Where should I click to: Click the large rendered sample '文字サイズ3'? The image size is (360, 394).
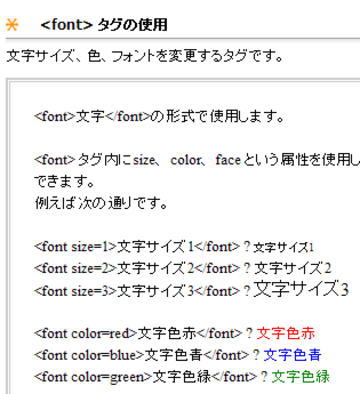301,289
